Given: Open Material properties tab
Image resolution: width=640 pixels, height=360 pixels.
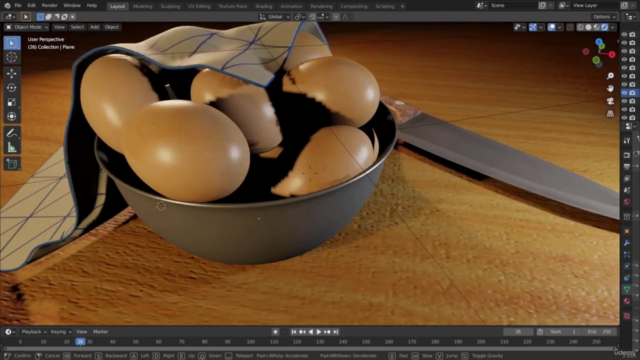Looking at the screenshot, I should [627, 301].
